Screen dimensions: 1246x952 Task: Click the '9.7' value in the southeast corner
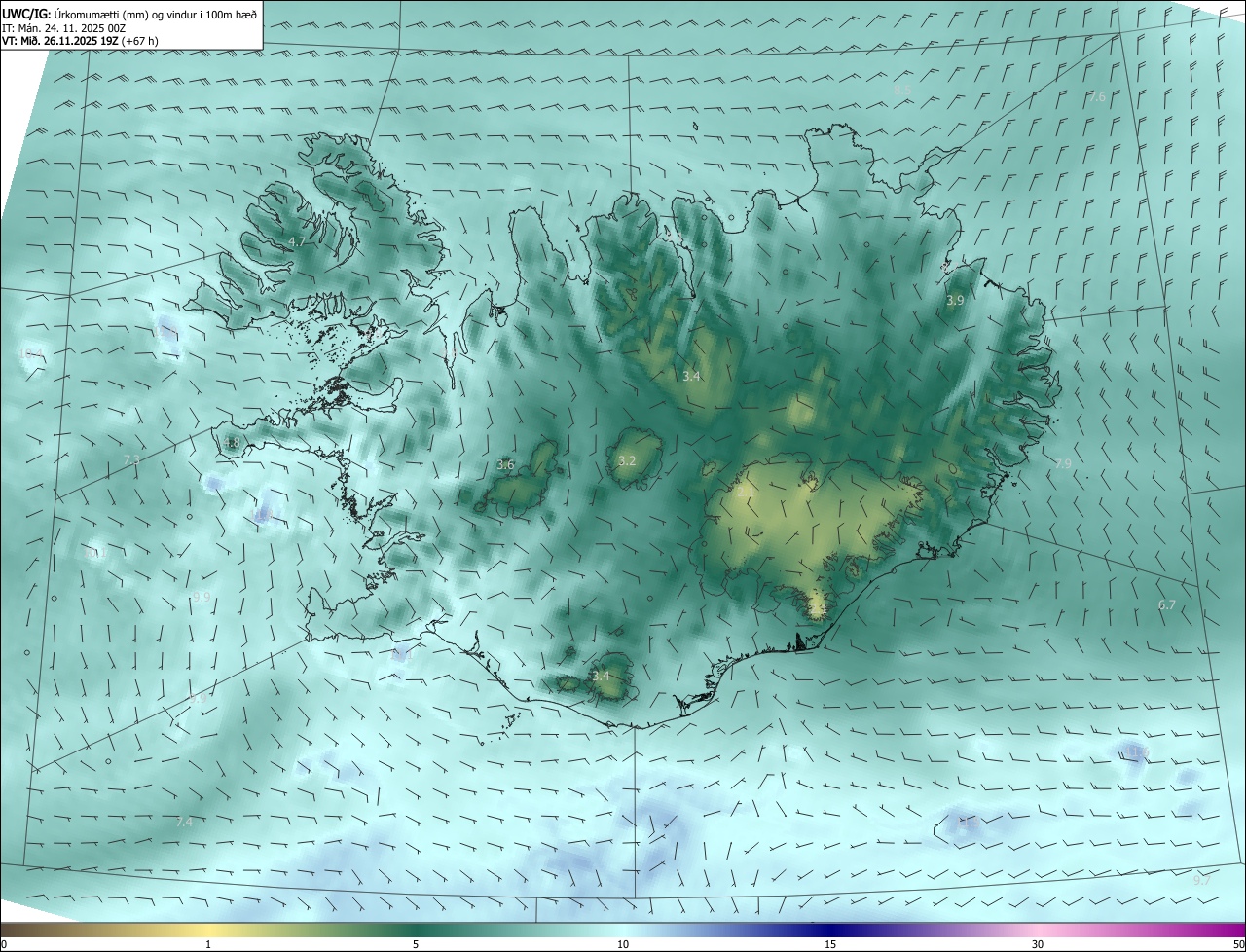1202,881
